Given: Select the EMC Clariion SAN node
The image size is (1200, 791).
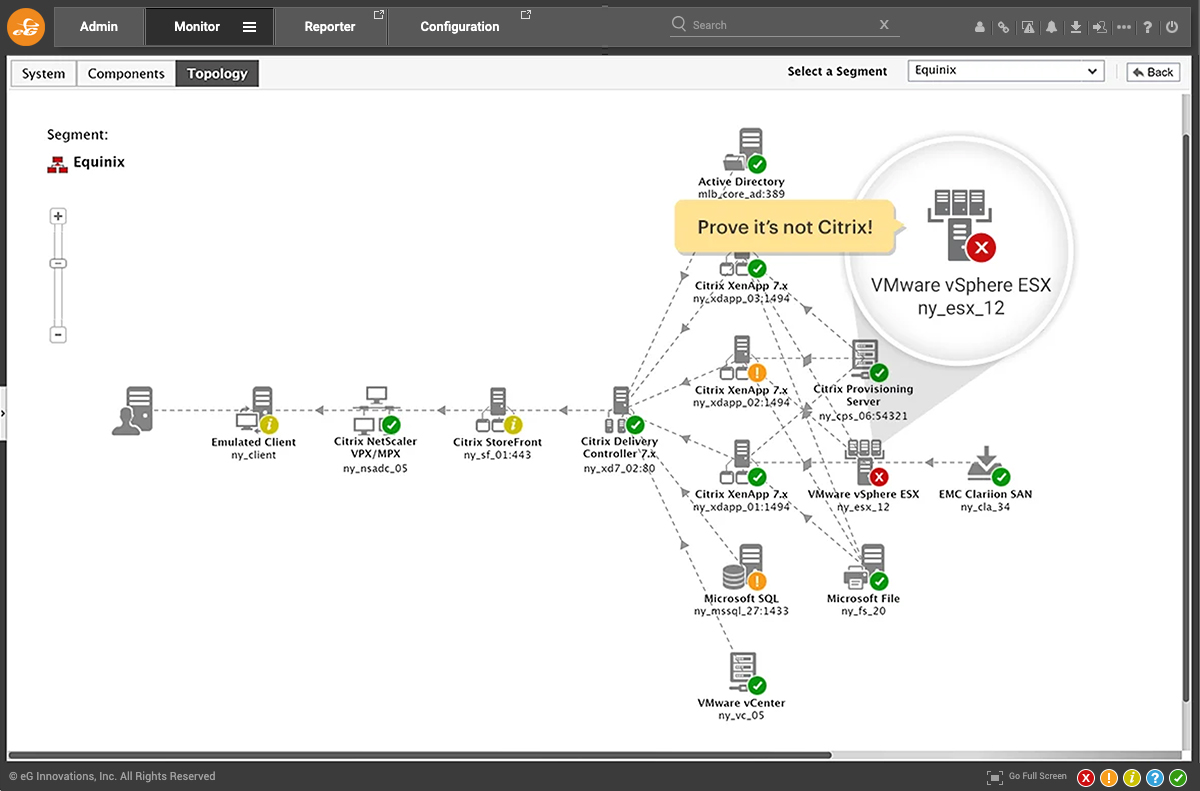Looking at the screenshot, I should [x=989, y=466].
